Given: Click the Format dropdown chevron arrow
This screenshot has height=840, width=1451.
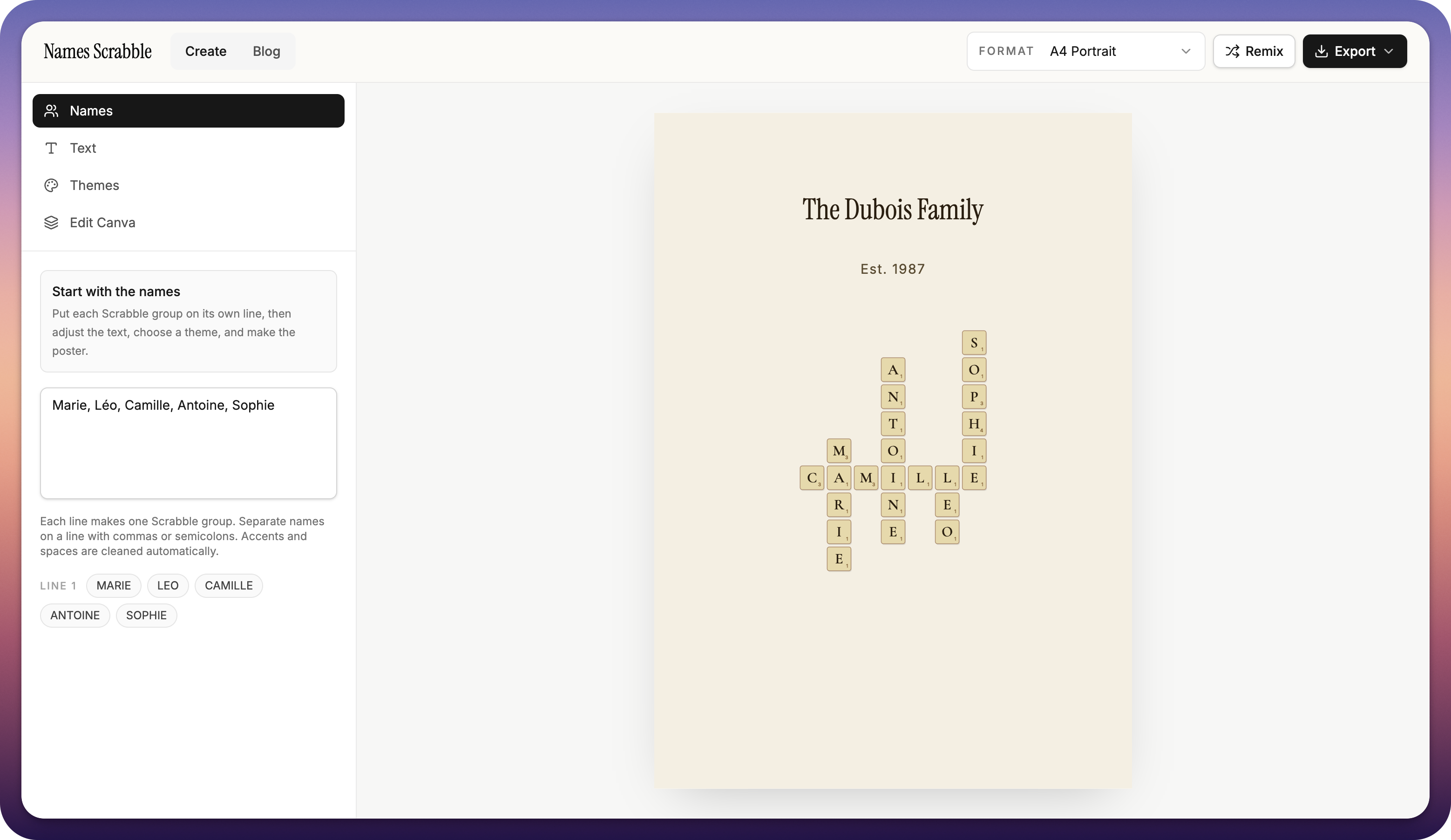Looking at the screenshot, I should pos(1186,51).
